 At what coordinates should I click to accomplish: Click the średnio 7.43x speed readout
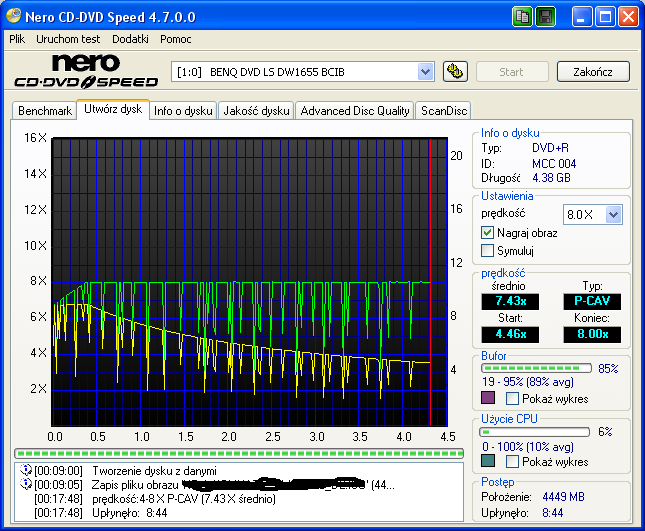click(510, 301)
